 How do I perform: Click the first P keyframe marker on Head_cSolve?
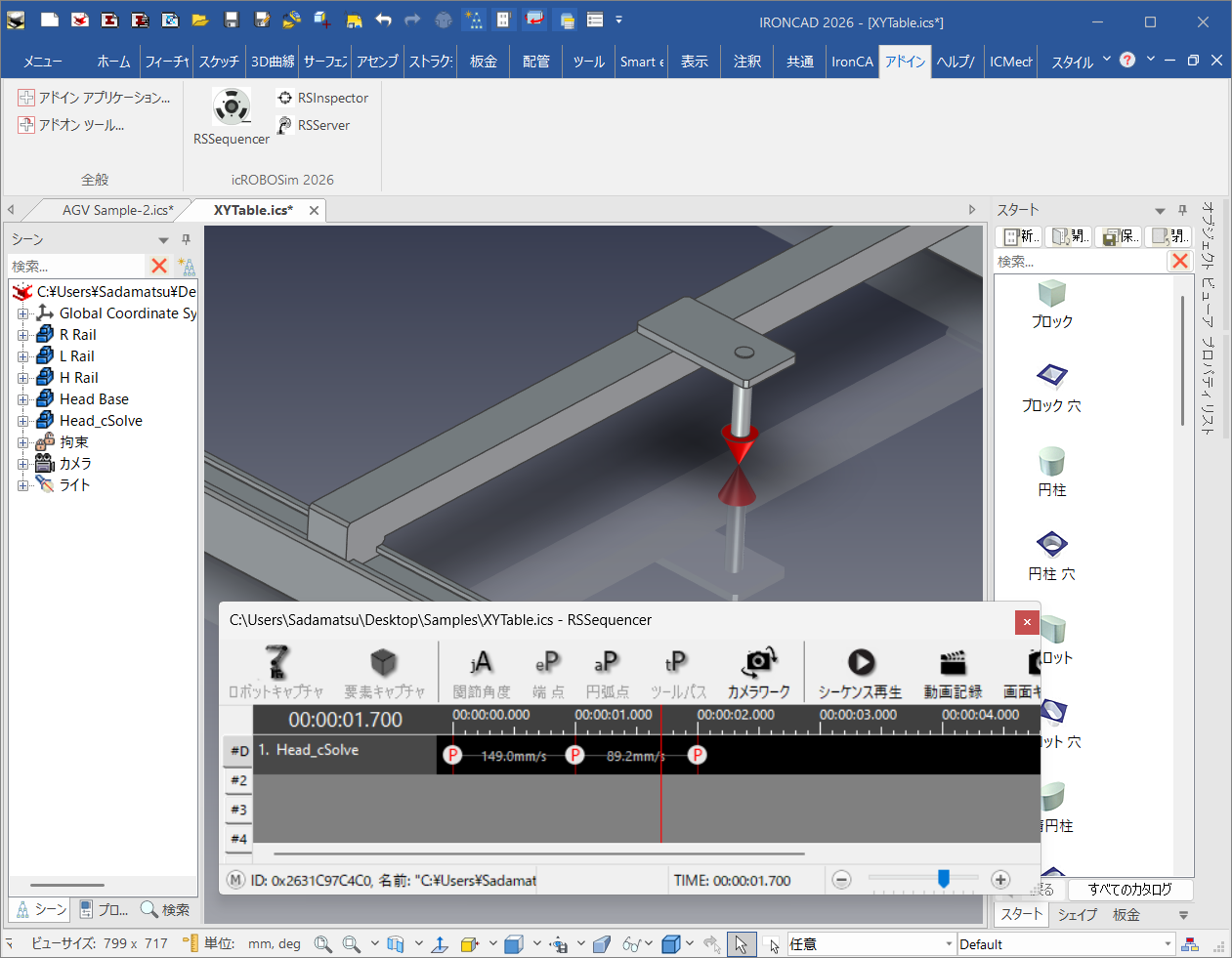point(452,755)
